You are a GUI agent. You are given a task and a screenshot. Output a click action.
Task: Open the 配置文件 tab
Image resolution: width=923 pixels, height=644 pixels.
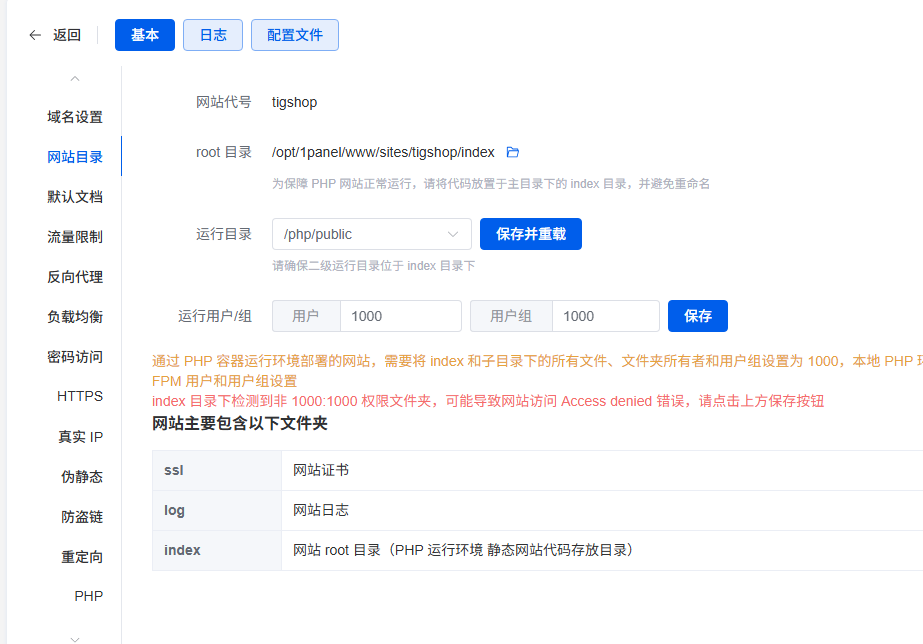point(295,35)
